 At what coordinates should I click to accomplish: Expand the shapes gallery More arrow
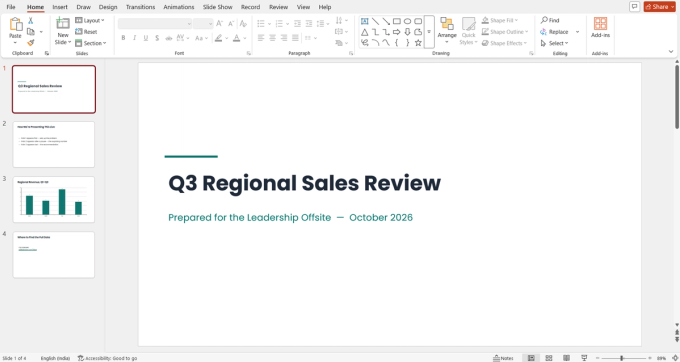click(x=429, y=32)
